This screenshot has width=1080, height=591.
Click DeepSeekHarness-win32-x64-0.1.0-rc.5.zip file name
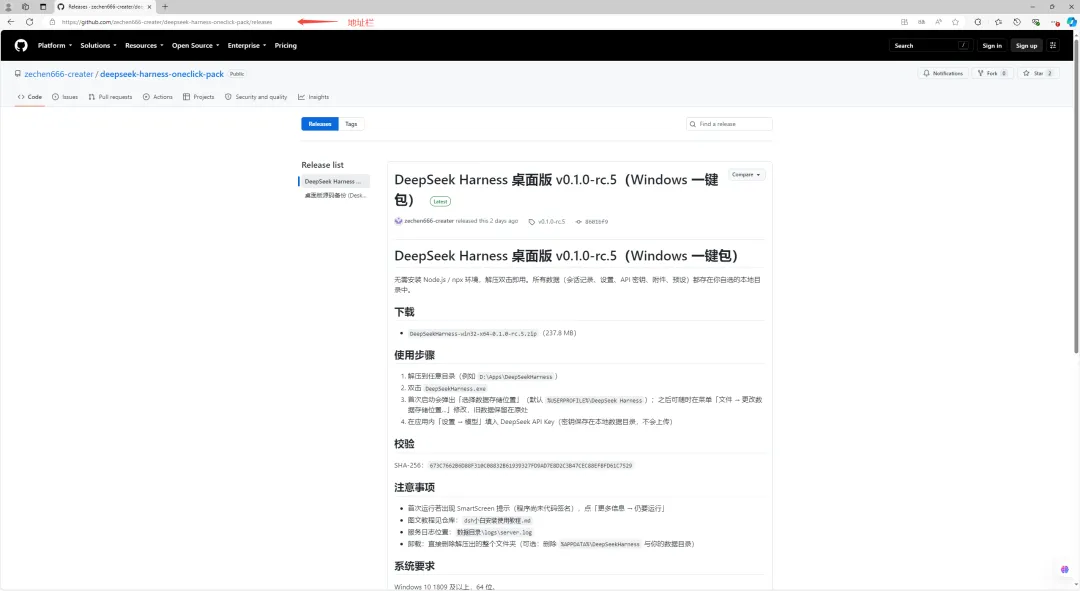[x=472, y=333]
